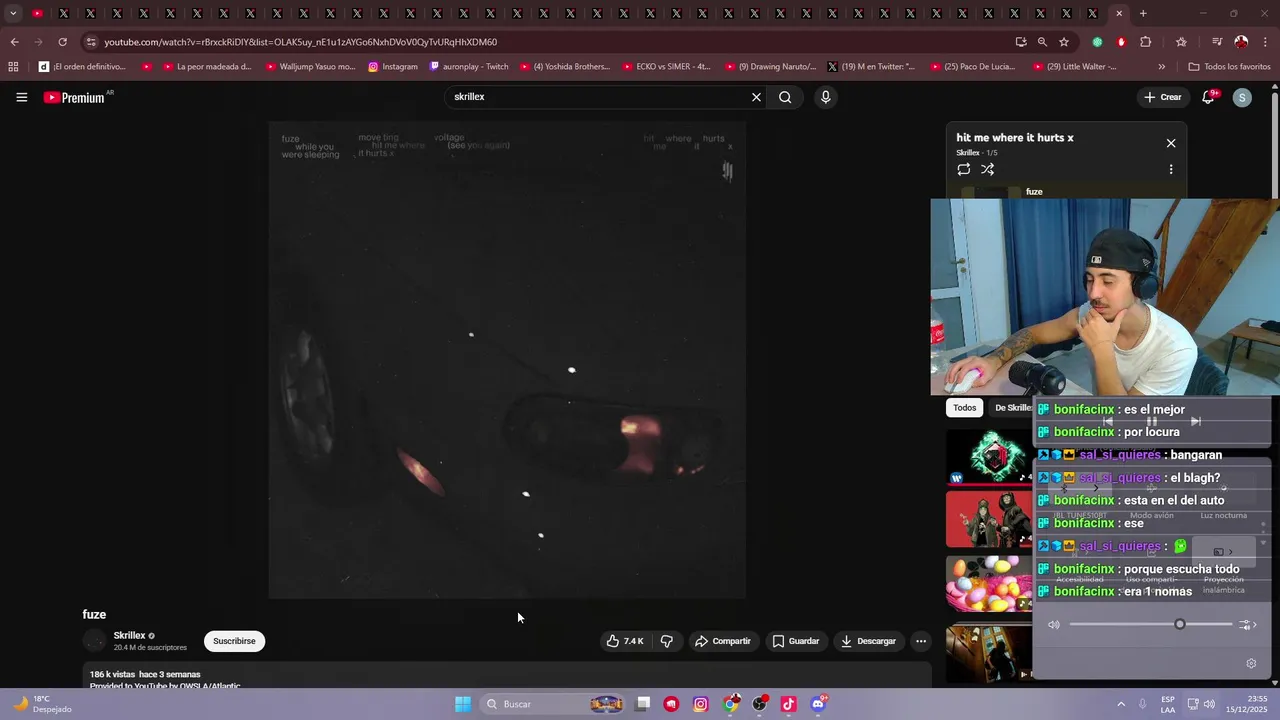The image size is (1280, 720).
Task: Open the auronplay - Twitch bookmark
Action: pyautogui.click(x=468, y=67)
